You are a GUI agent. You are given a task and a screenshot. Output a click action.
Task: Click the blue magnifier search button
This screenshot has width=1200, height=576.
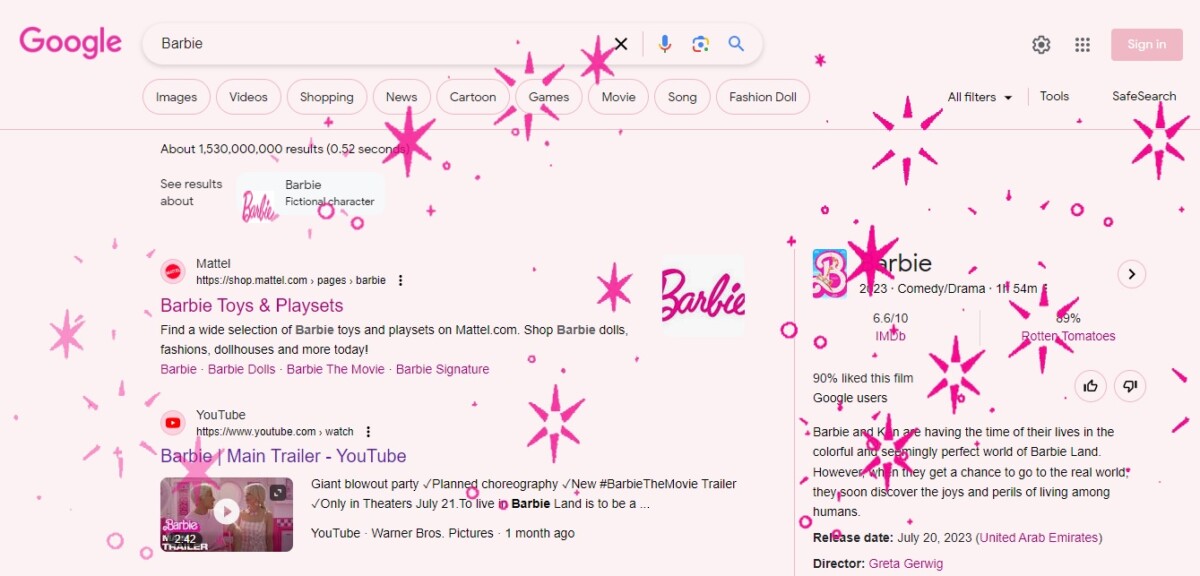736,44
